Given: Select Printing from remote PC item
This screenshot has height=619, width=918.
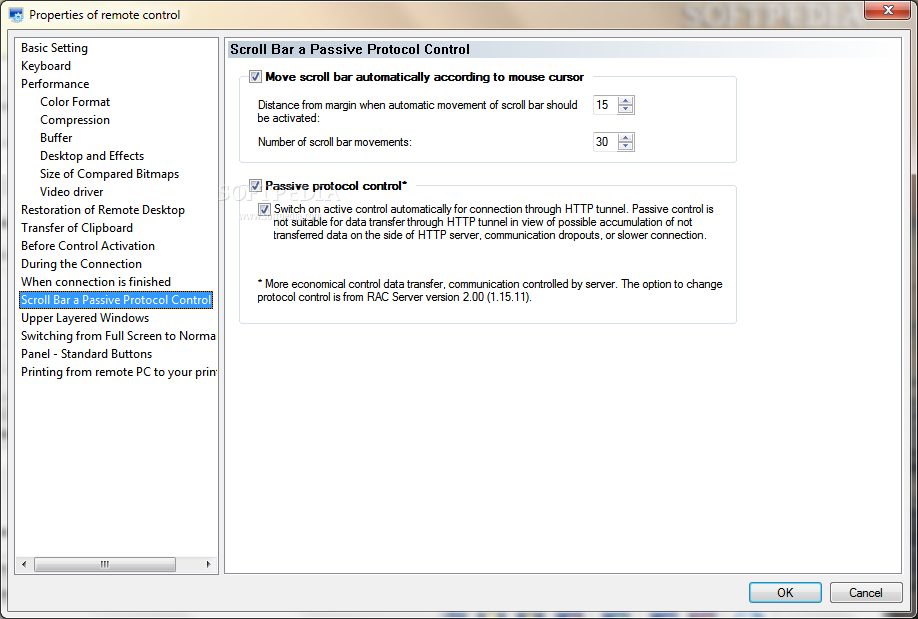Looking at the screenshot, I should click(x=119, y=372).
